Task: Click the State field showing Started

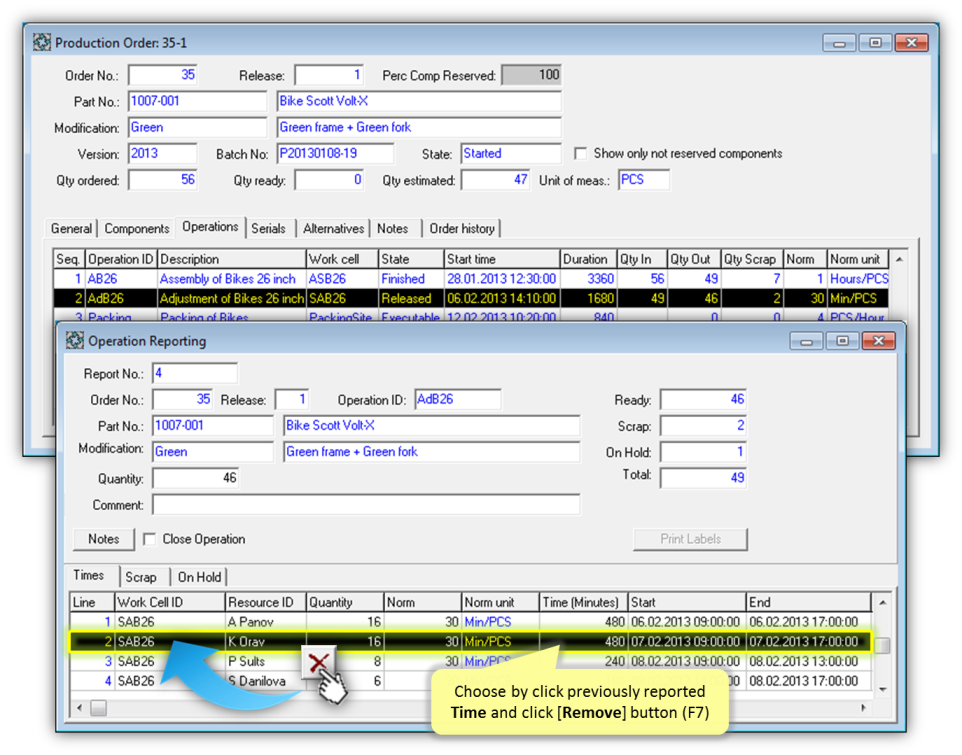Action: point(510,153)
